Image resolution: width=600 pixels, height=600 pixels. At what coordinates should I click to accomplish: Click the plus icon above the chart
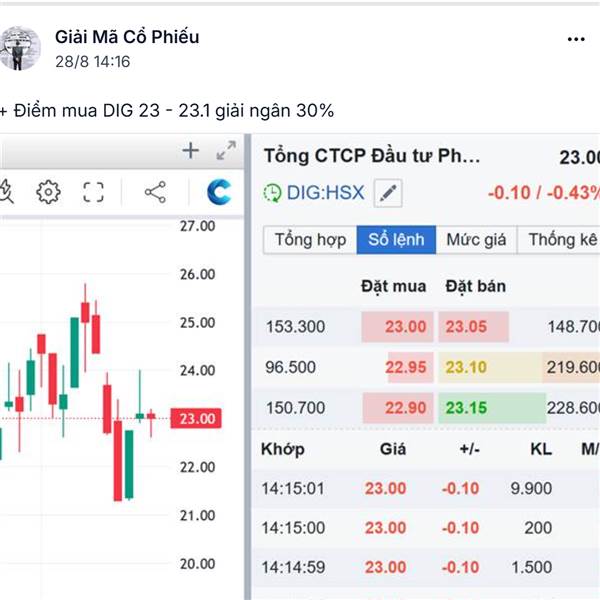(x=190, y=151)
